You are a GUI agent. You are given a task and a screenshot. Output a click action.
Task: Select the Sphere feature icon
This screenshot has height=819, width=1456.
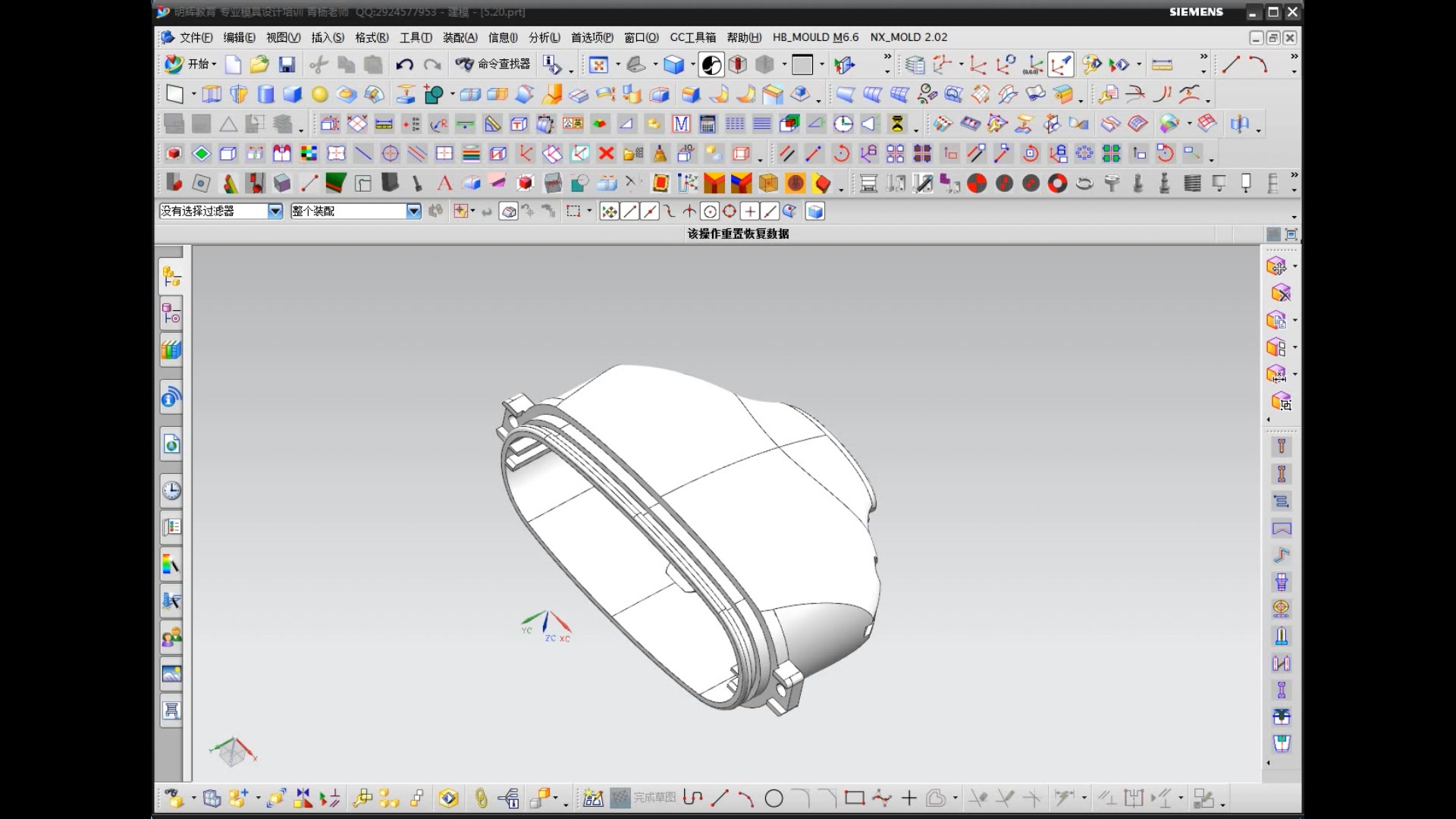click(319, 94)
